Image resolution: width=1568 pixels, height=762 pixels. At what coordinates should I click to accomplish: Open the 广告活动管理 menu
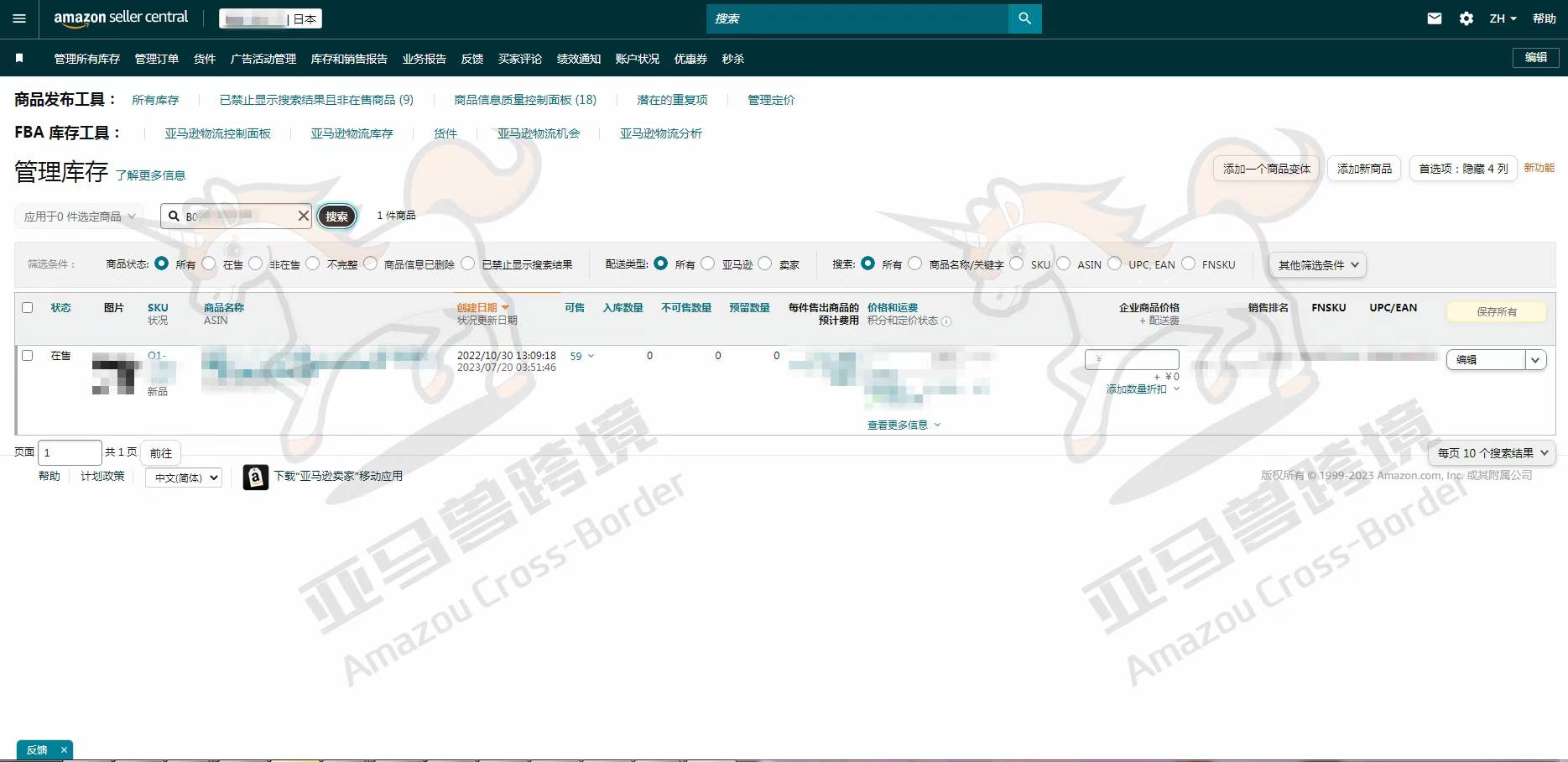pos(263,59)
